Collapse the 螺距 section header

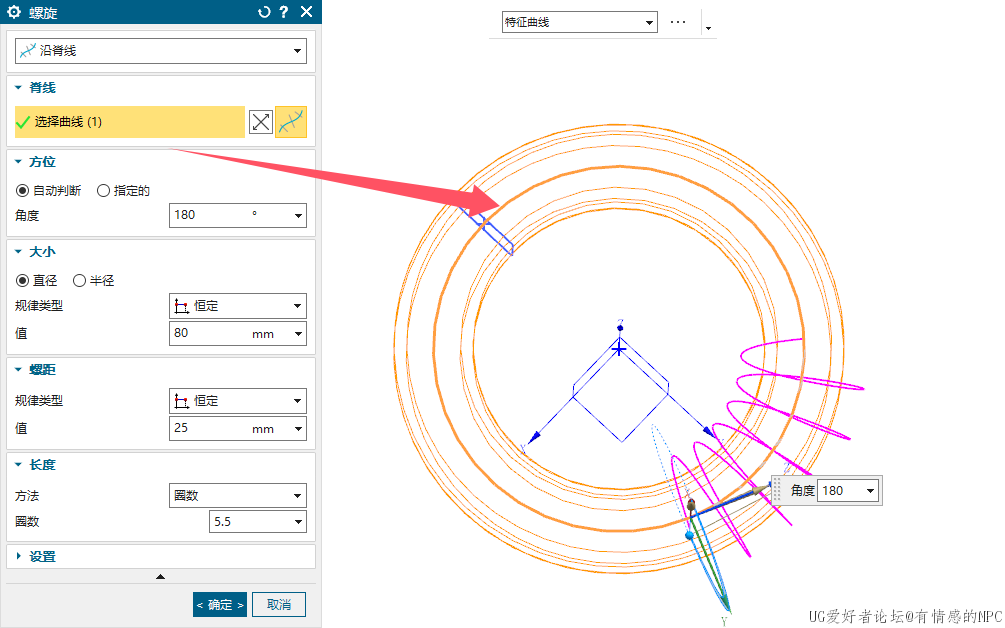(x=42, y=369)
